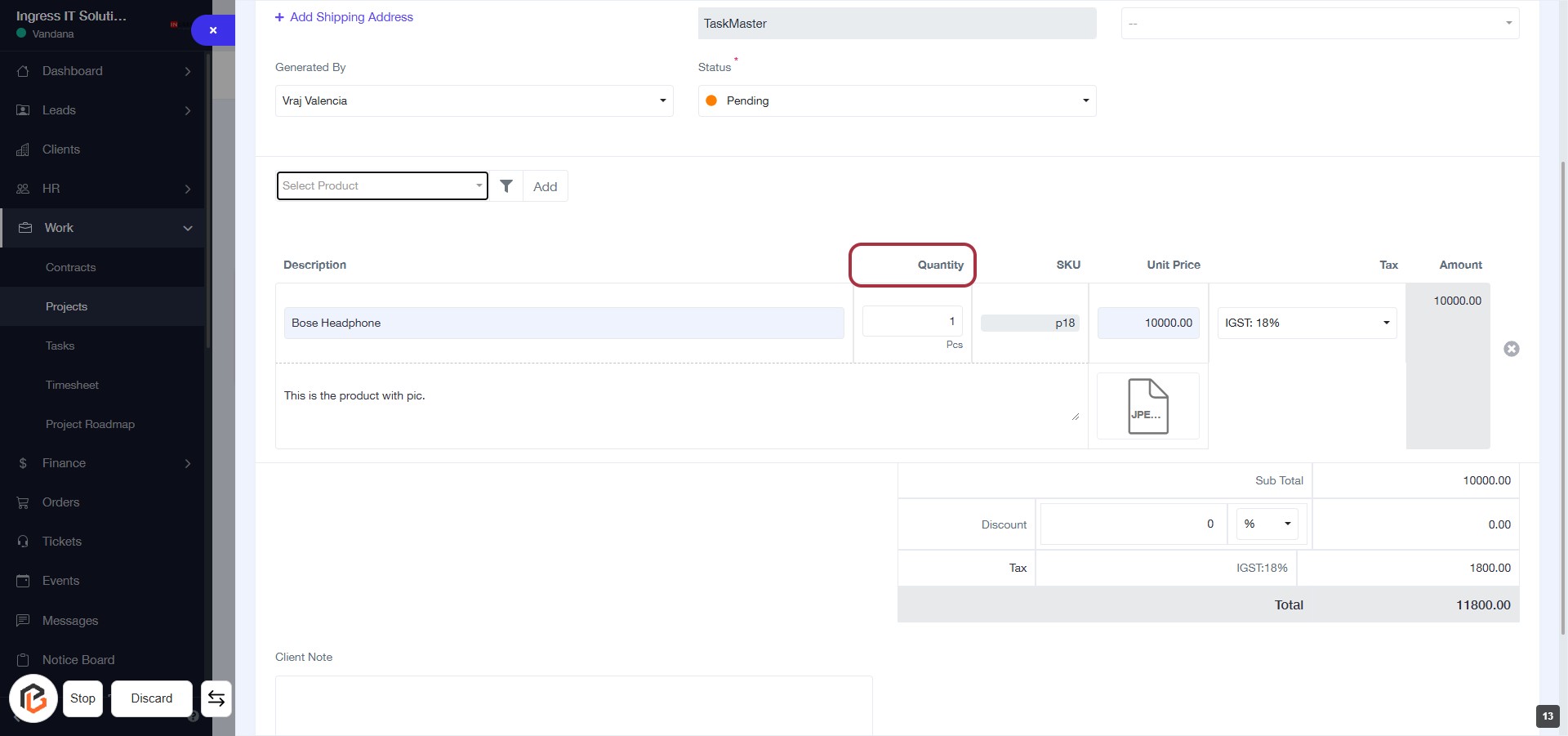Screen dimensions: 1568x736
Task: Remove the Bose Headphone line item
Action: coord(1511,349)
